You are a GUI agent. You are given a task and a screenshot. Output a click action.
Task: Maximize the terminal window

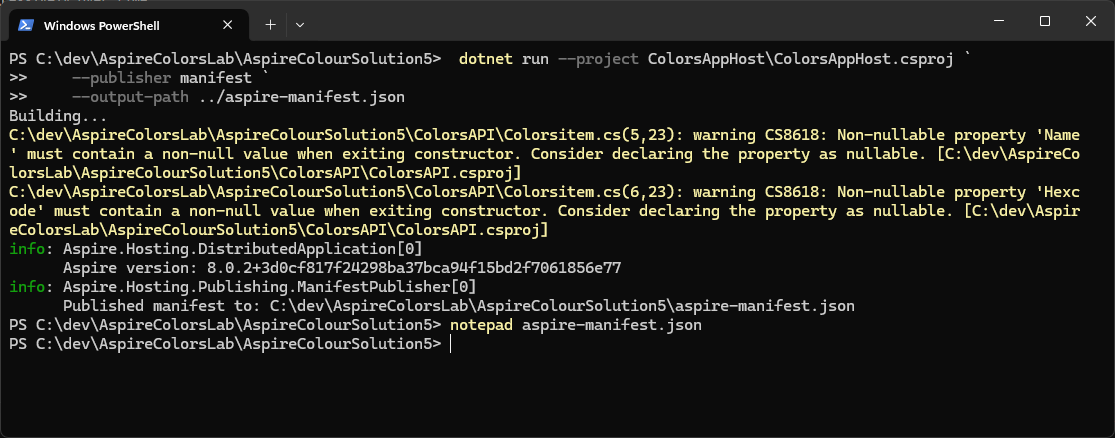pos(1044,21)
